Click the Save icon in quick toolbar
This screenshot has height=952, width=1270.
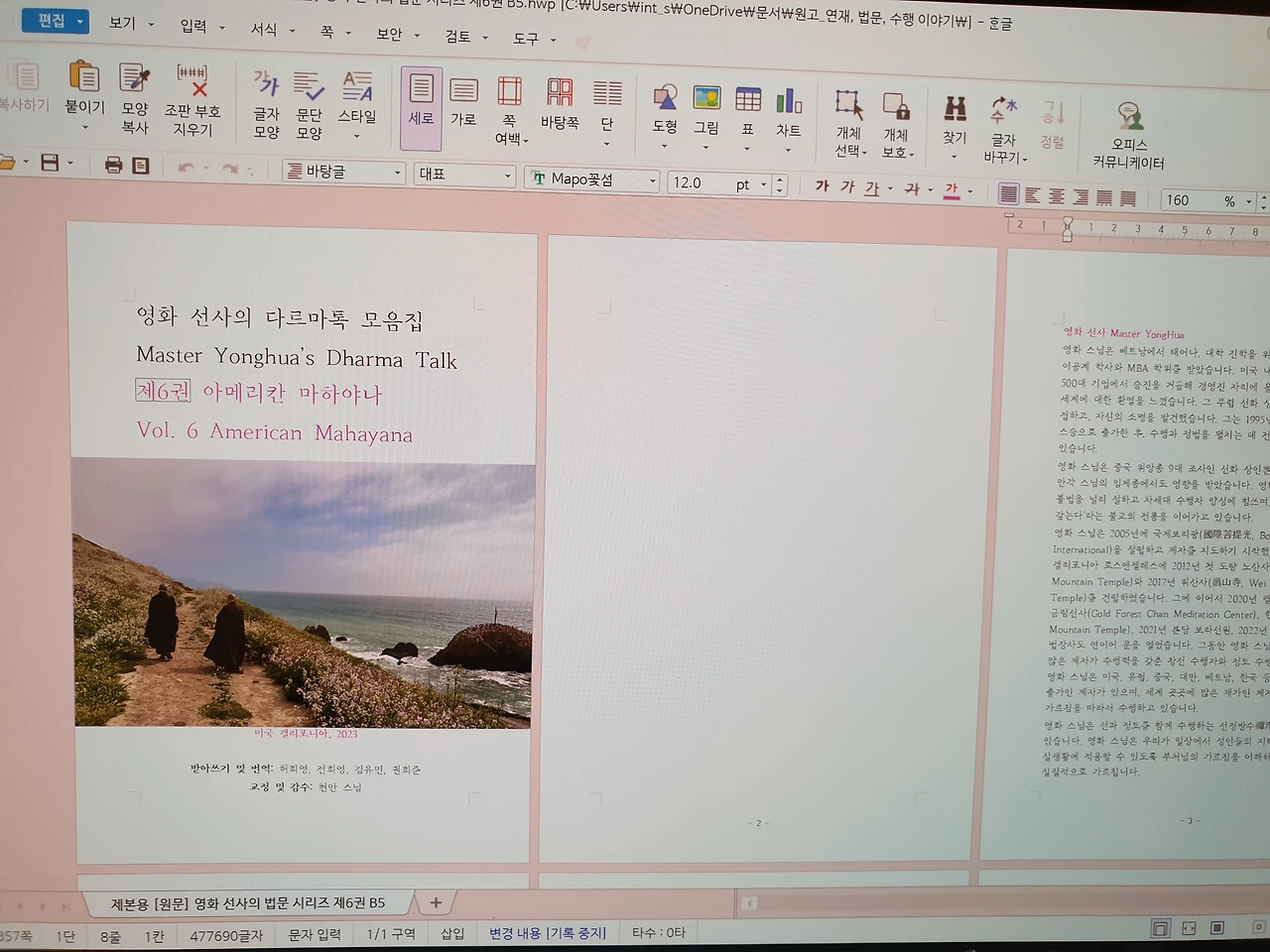(50, 163)
